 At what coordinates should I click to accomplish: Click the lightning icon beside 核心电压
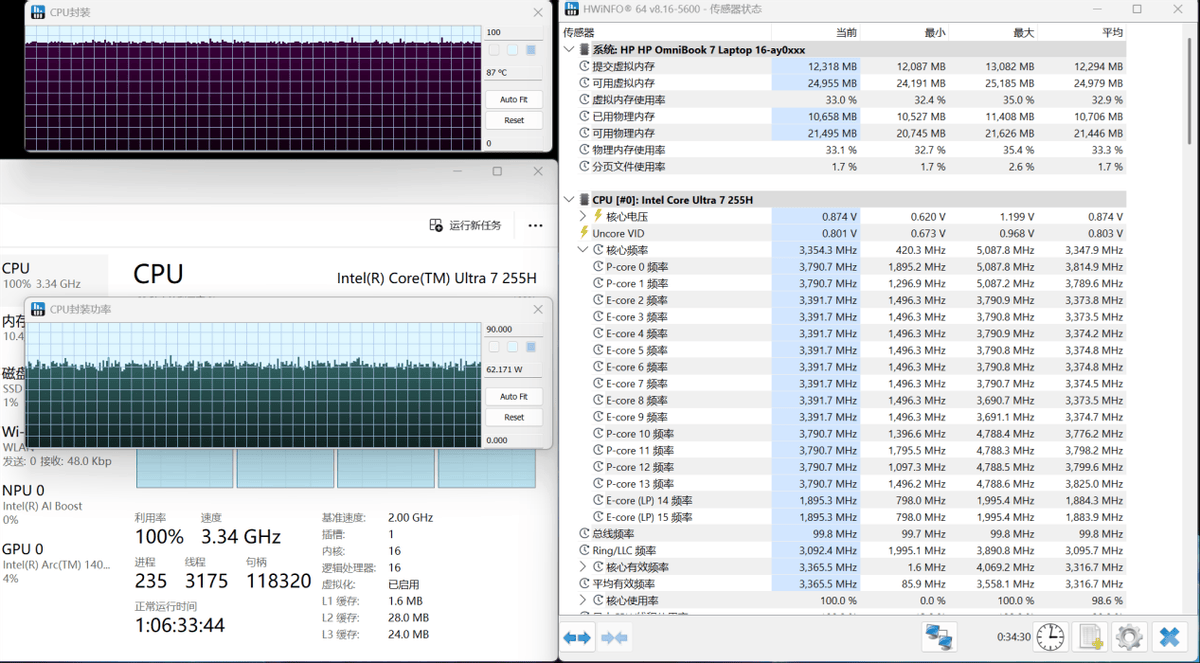point(599,216)
